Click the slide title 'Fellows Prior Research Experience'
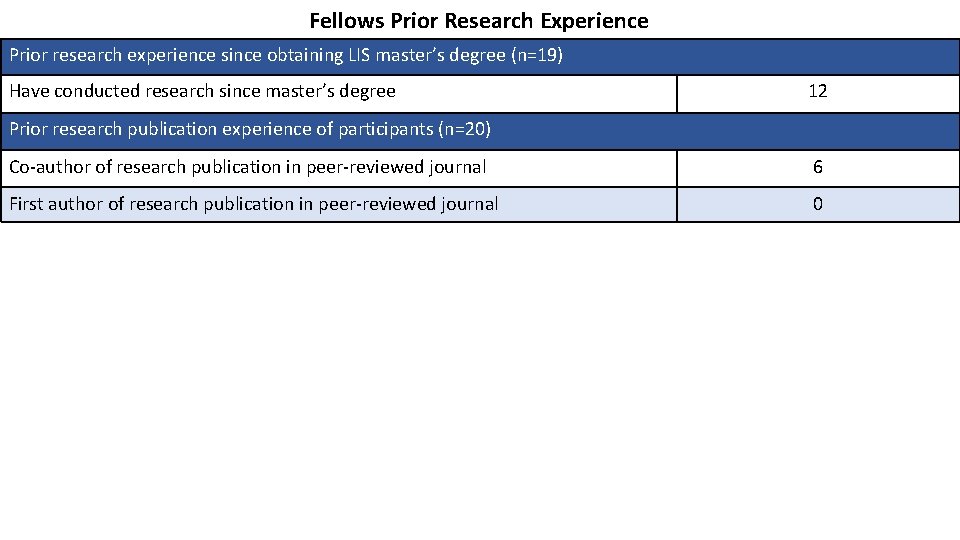 [x=478, y=21]
